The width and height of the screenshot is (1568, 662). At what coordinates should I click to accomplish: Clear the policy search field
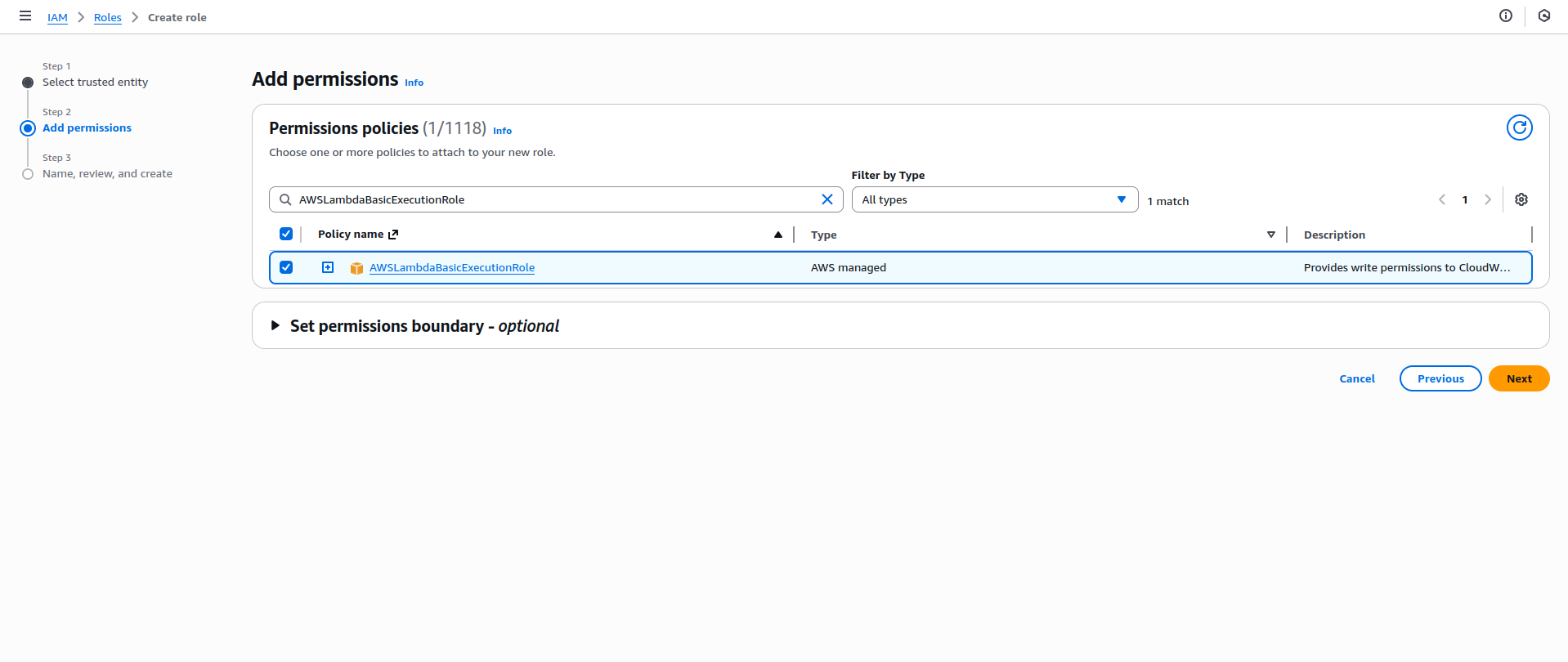click(x=827, y=199)
